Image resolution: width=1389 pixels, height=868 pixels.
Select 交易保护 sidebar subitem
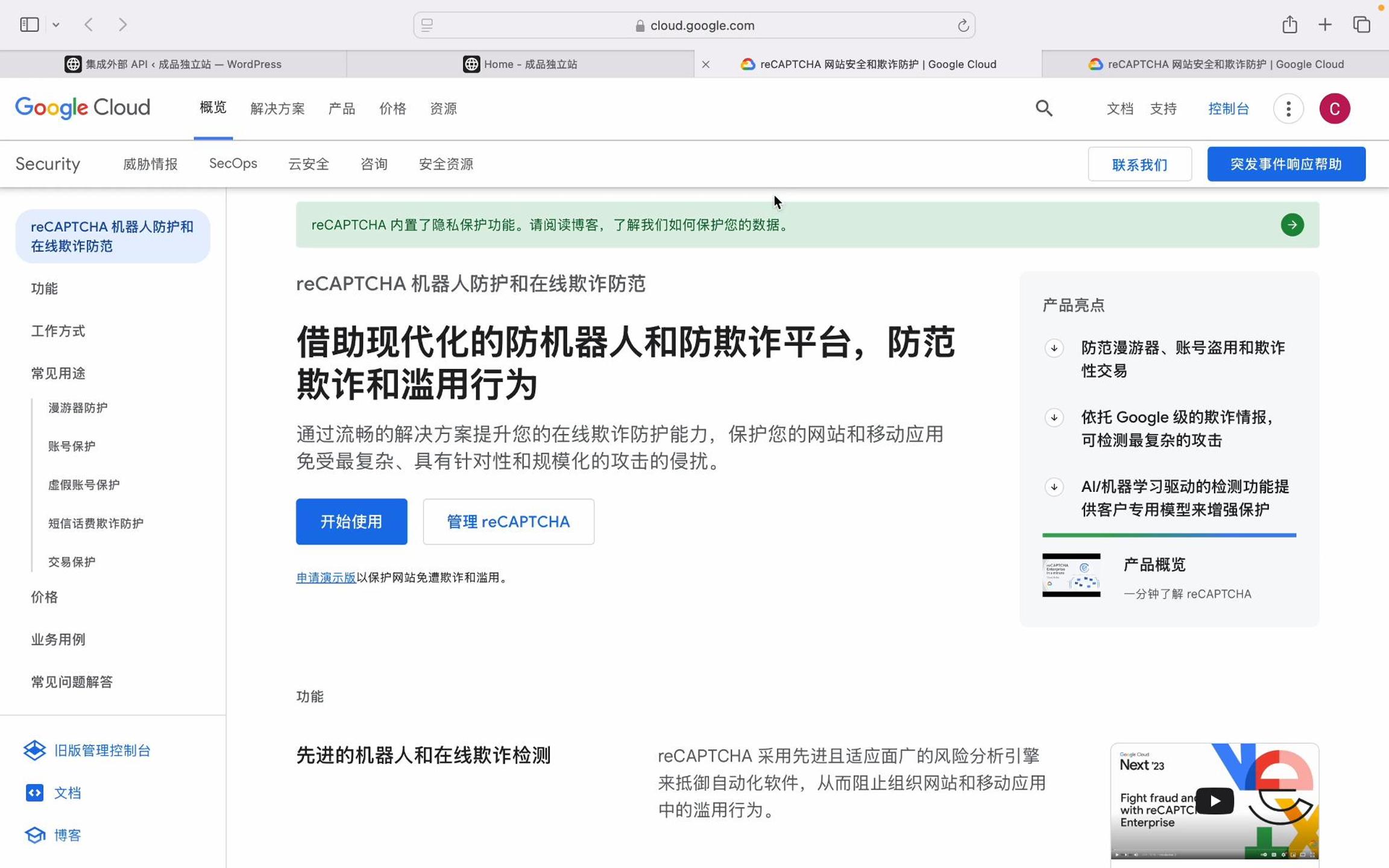tap(72, 562)
